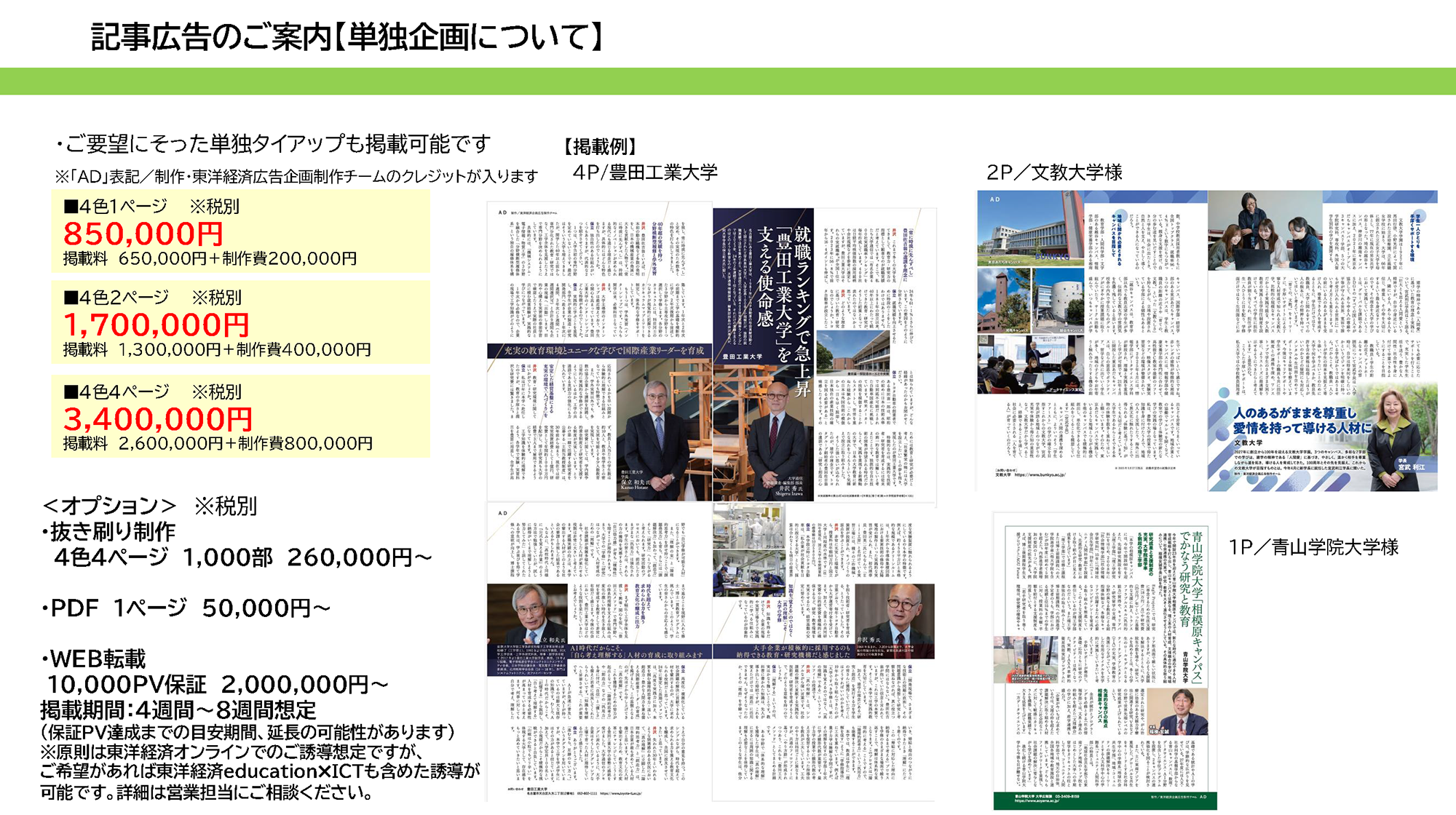Select the red price 3,400,000円
This screenshot has width=1456, height=815.
pyautogui.click(x=157, y=419)
